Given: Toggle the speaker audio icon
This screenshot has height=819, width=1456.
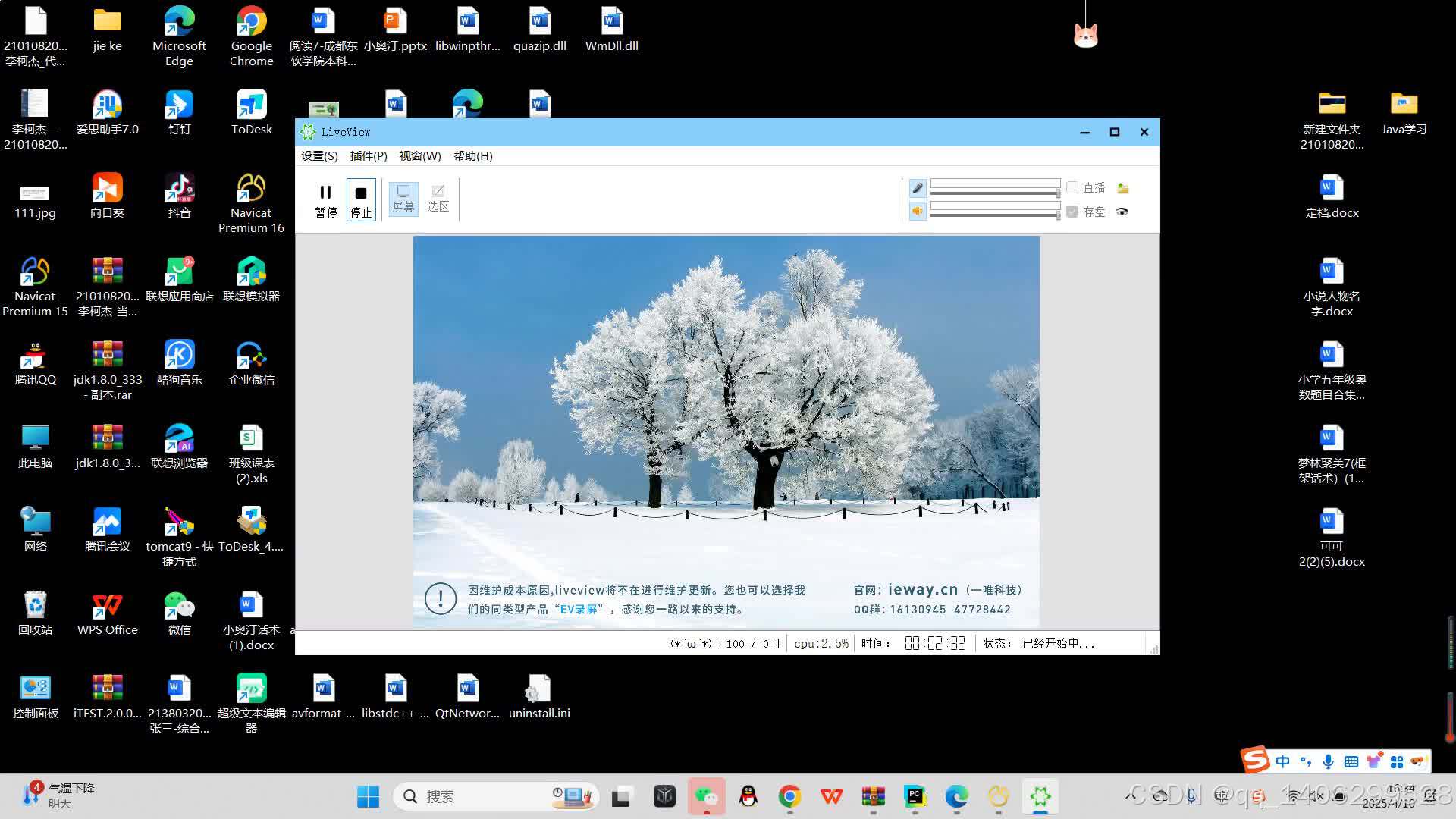Looking at the screenshot, I should coord(918,212).
